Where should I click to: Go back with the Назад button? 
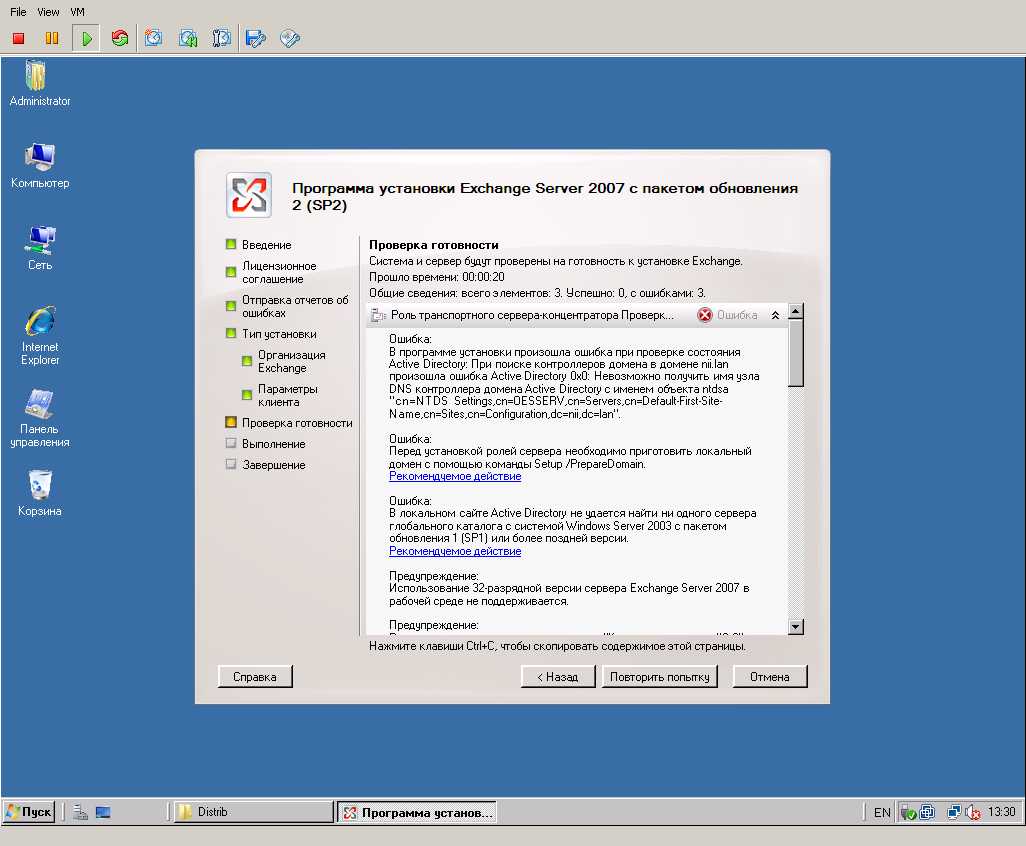557,677
